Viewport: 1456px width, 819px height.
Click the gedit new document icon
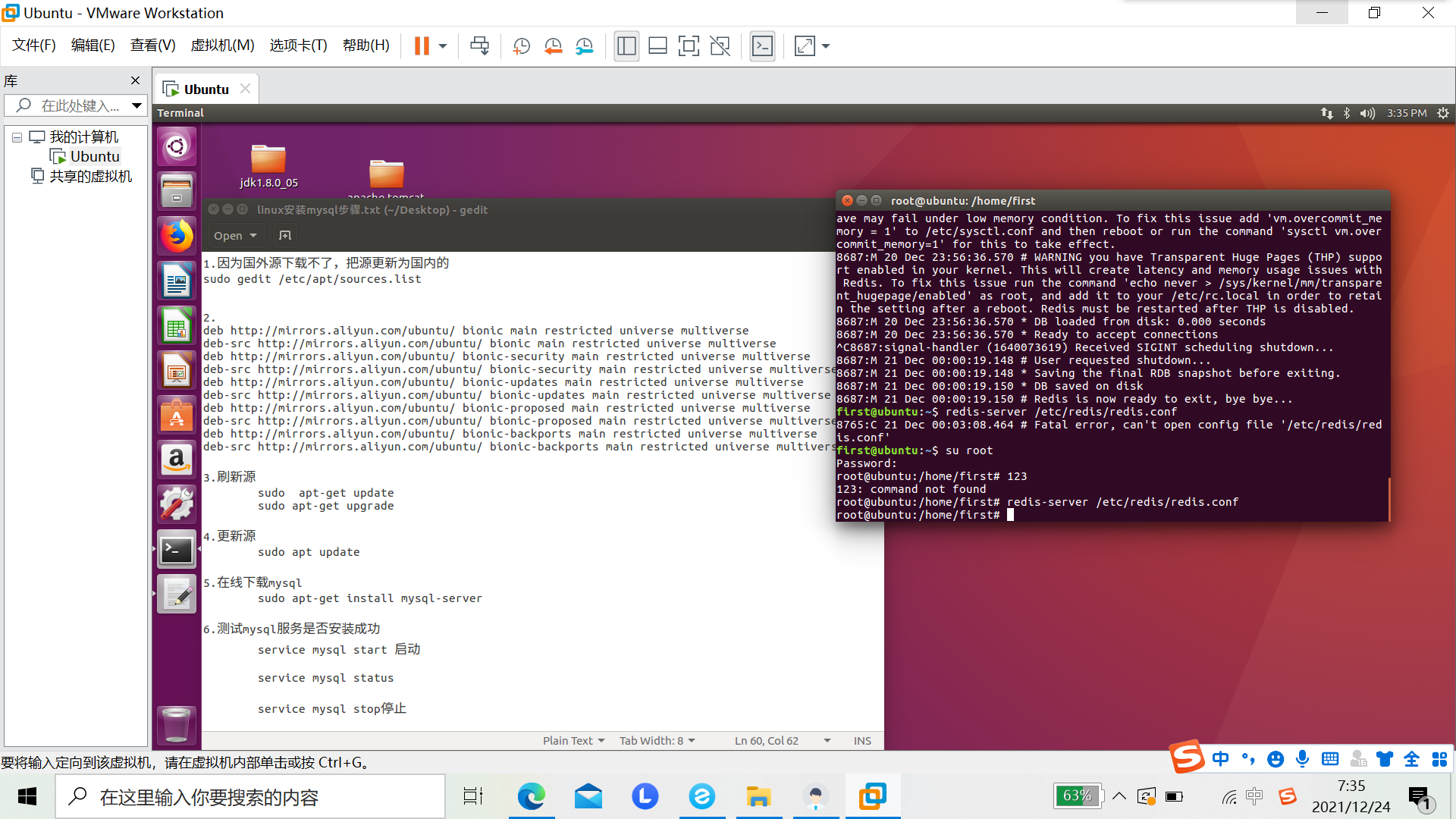(285, 236)
